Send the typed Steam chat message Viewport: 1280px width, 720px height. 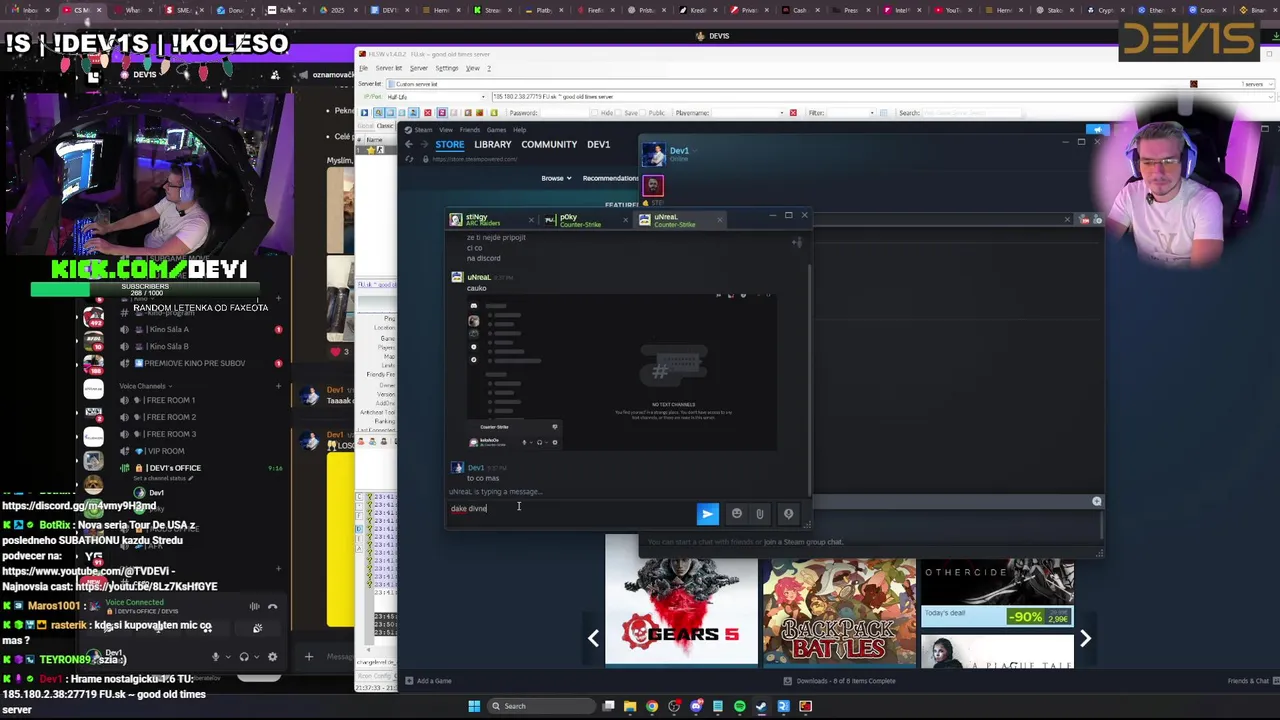pos(707,514)
